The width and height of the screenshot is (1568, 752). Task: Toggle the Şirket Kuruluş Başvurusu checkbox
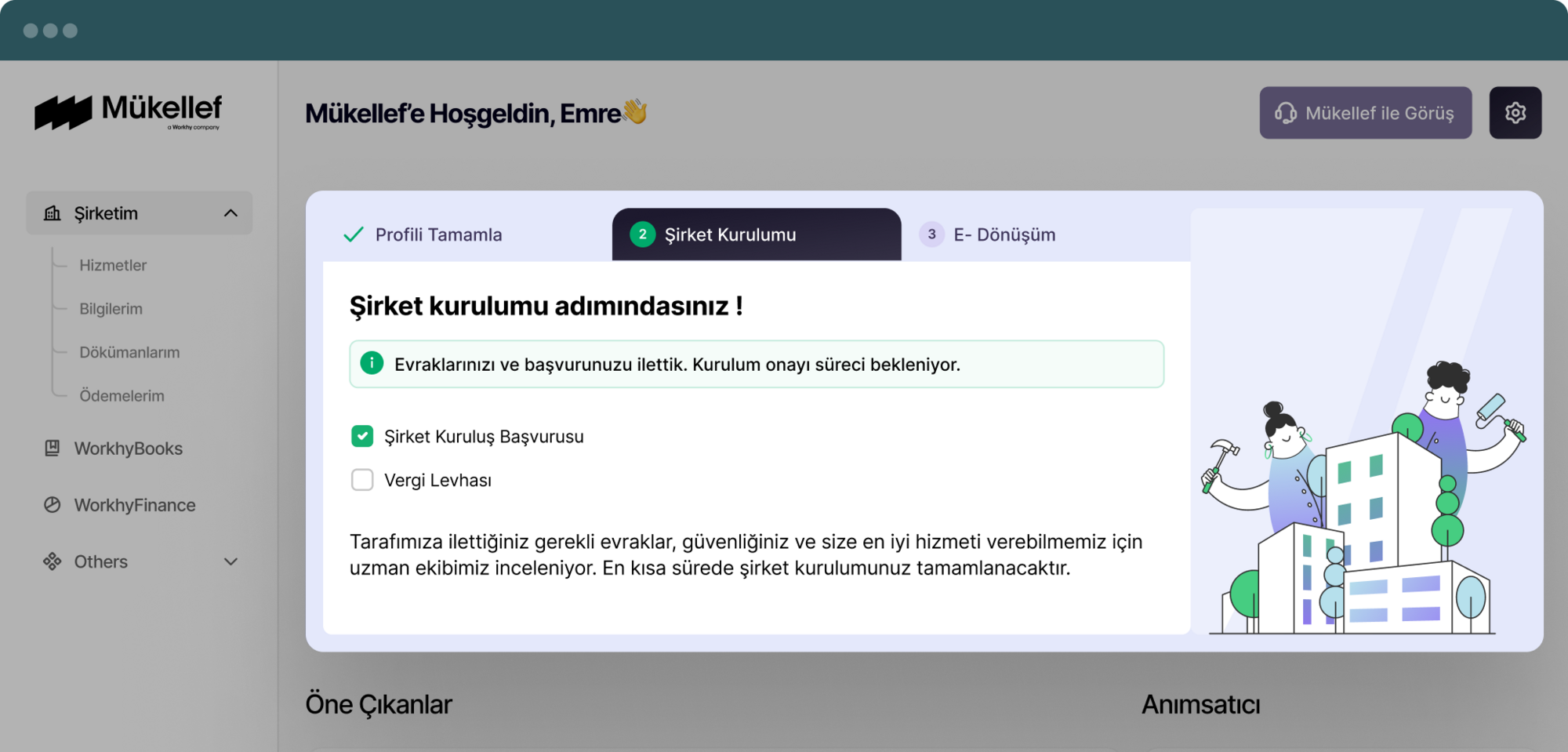coord(362,436)
